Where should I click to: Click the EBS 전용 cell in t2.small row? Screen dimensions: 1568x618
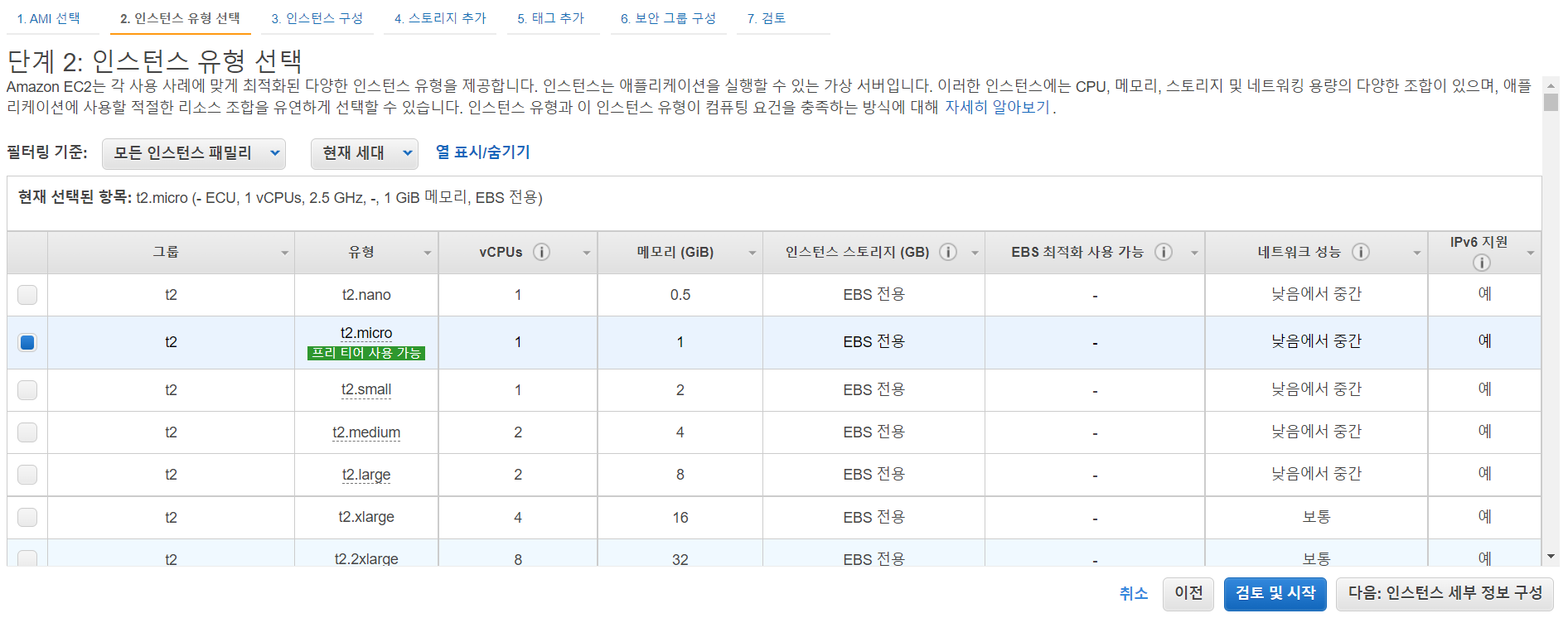[874, 389]
